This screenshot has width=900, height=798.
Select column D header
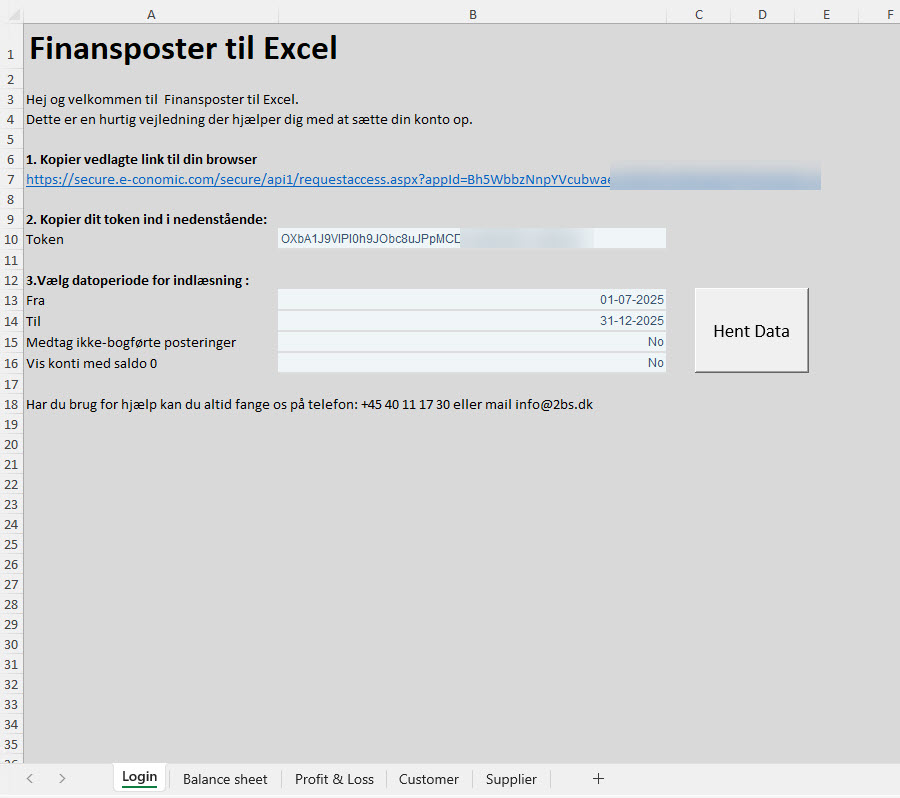(x=762, y=14)
